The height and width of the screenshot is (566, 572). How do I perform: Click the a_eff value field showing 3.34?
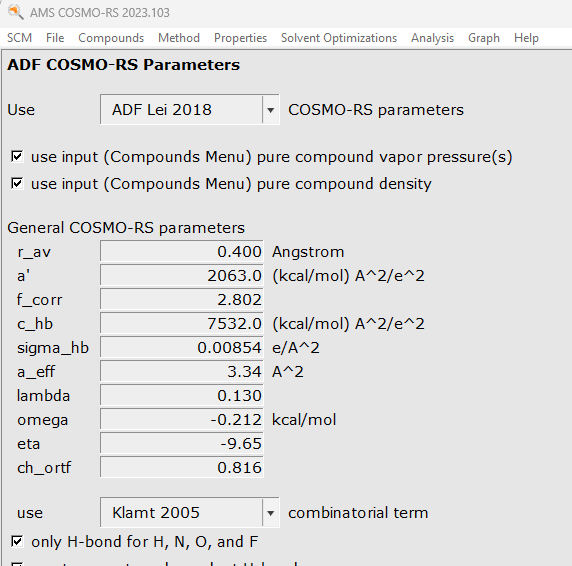coord(182,372)
